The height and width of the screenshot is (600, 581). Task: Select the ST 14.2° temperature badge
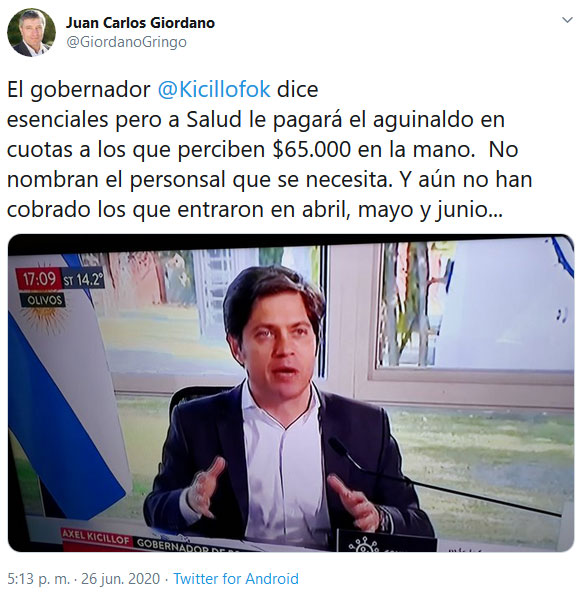83,279
